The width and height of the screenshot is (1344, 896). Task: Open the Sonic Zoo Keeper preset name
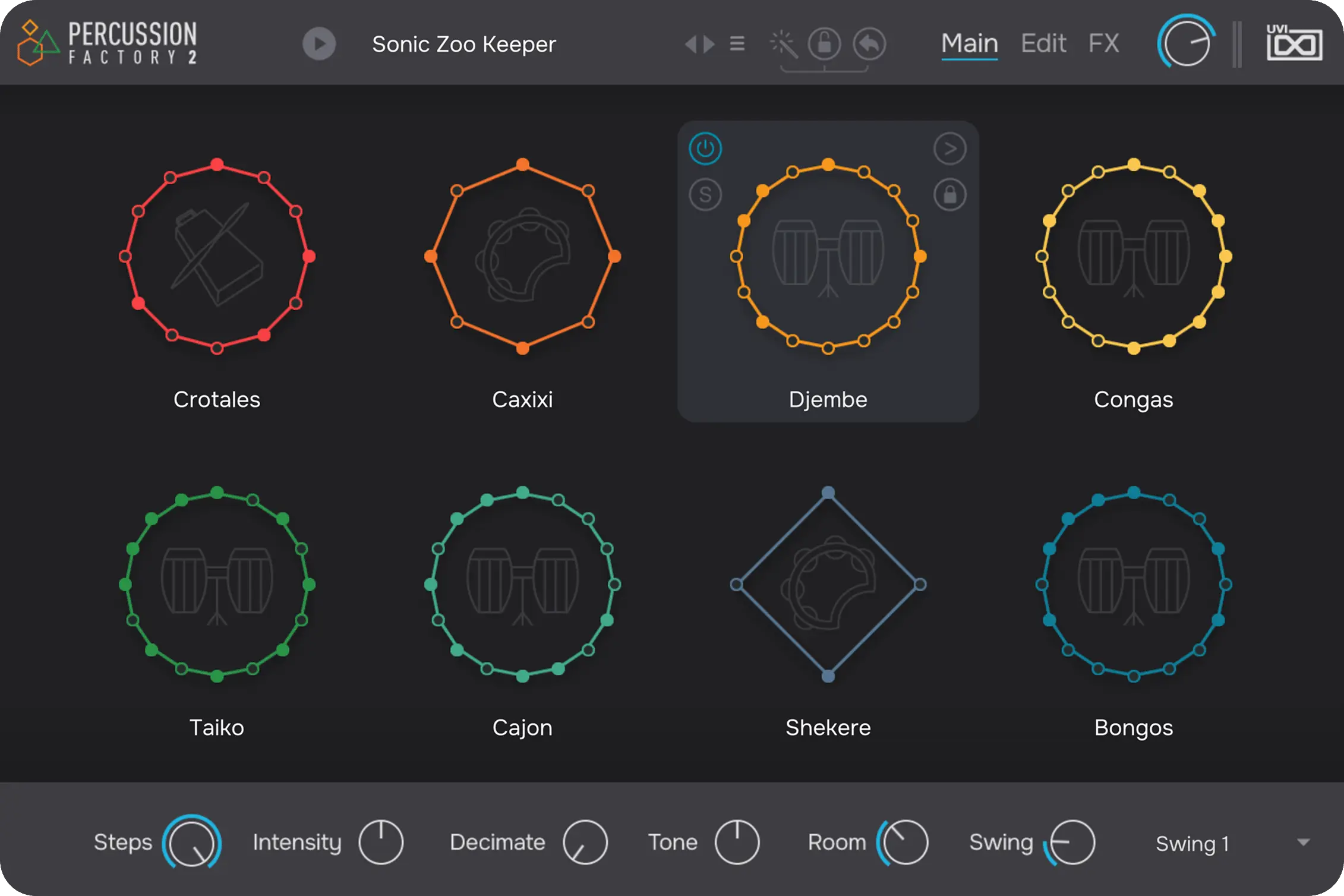pyautogui.click(x=464, y=44)
